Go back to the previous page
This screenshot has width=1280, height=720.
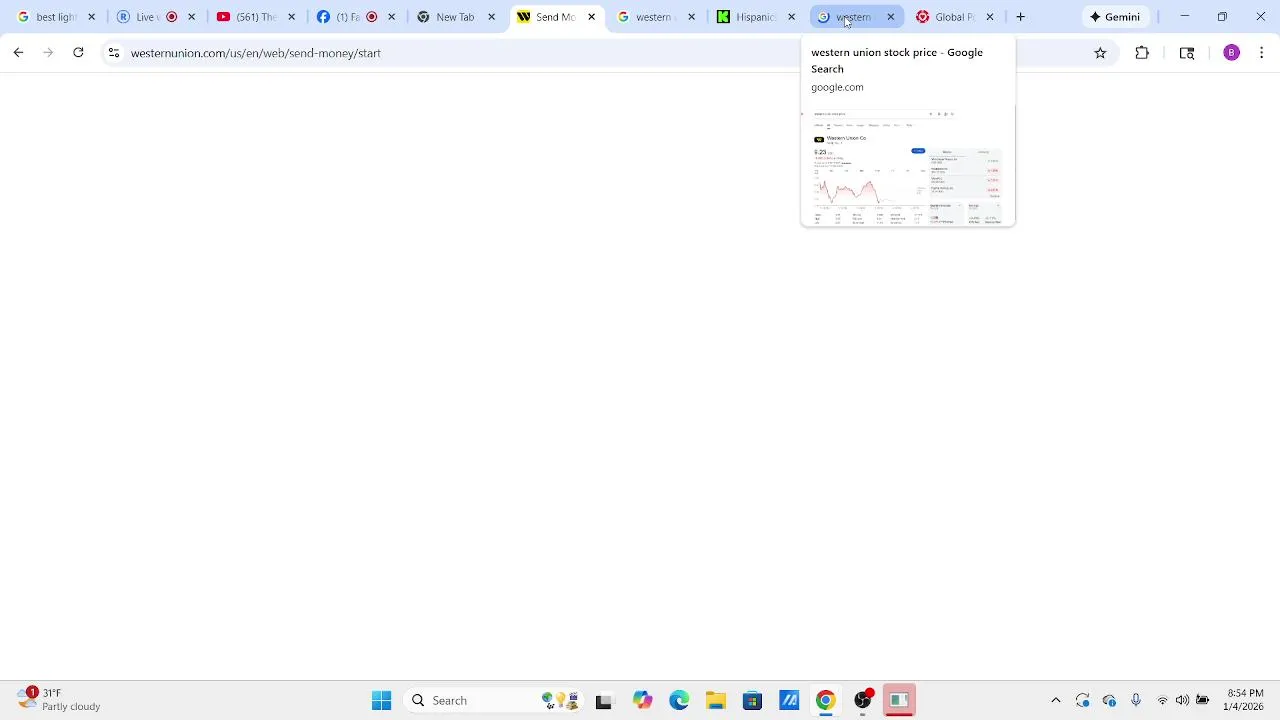click(x=18, y=53)
